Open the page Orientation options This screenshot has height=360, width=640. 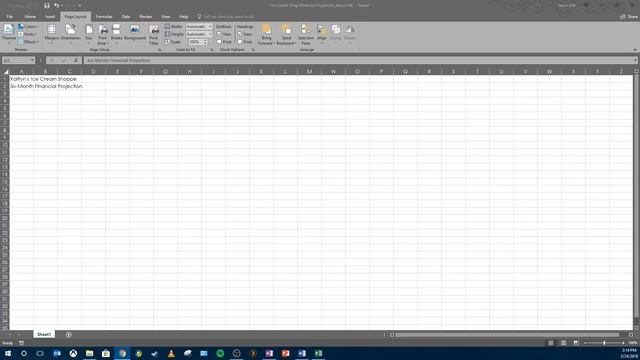point(70,34)
